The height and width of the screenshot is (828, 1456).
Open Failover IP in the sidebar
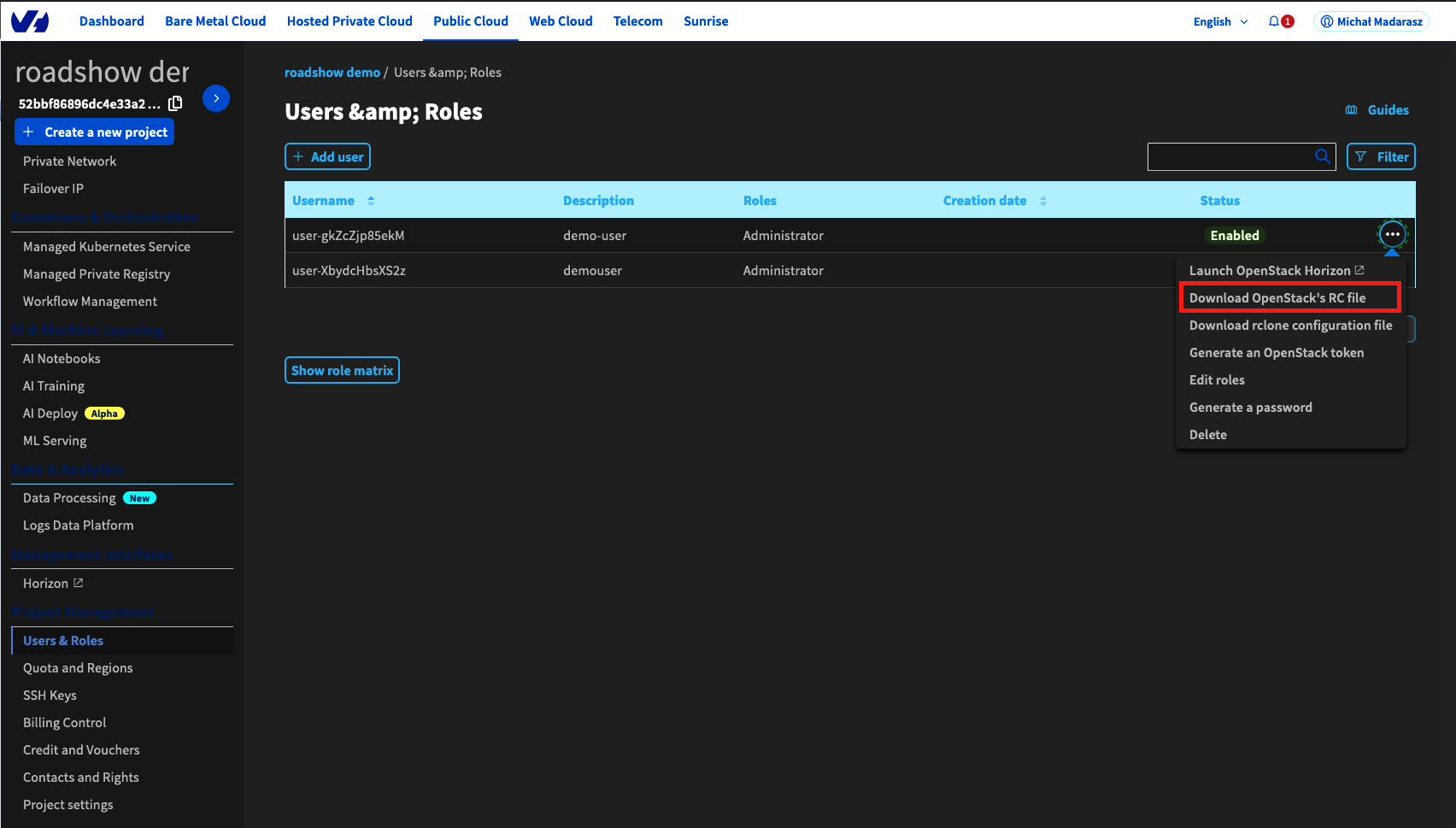tap(53, 188)
